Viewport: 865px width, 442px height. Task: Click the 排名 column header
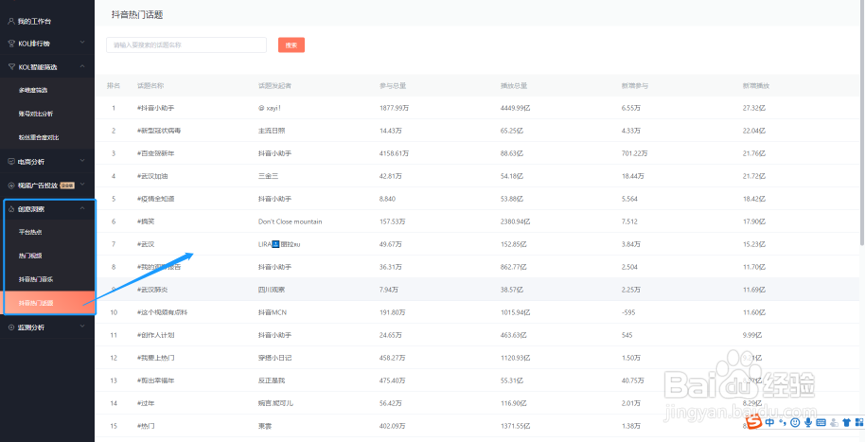click(114, 86)
